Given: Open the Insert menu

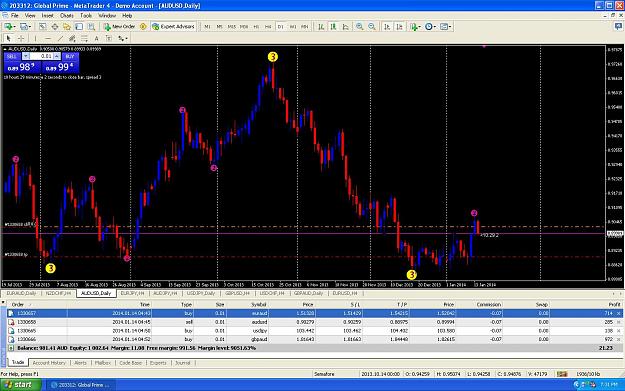Looking at the screenshot, I should tap(47, 16).
